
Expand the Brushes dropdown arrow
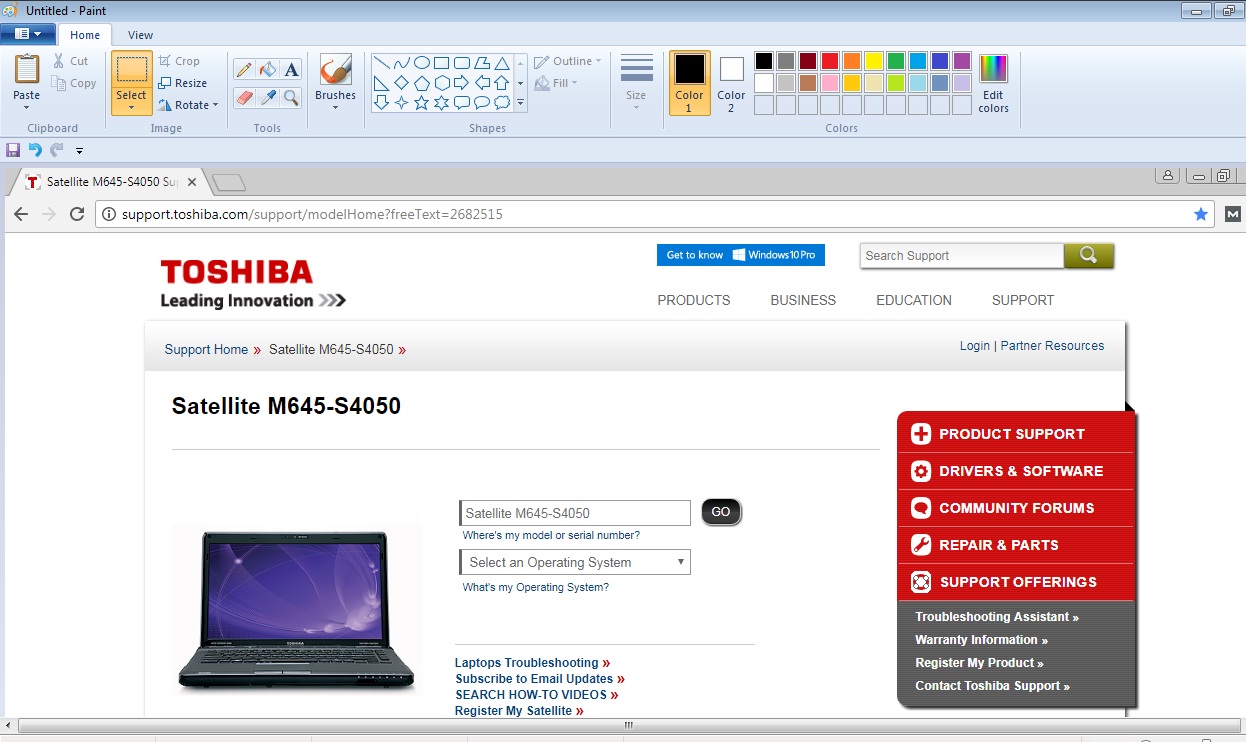click(x=335, y=107)
